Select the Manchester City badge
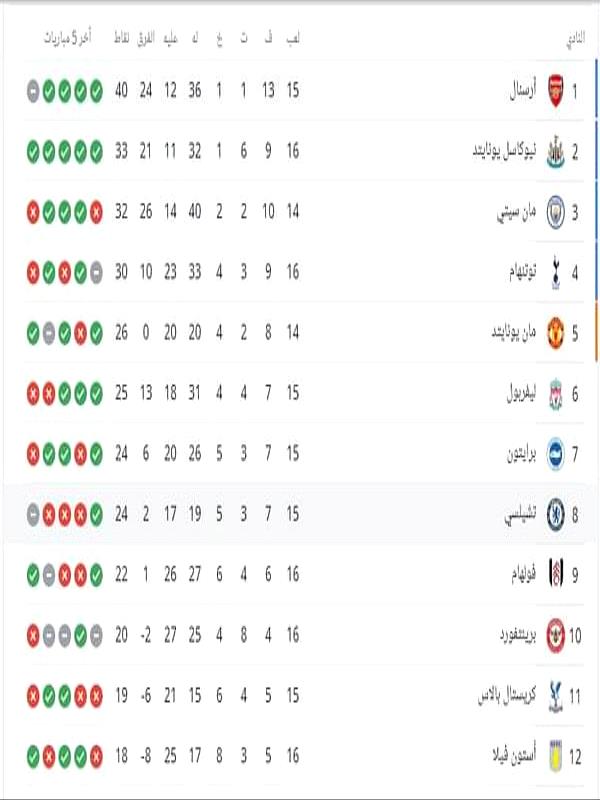Viewport: 600px width, 800px height. pyautogui.click(x=556, y=212)
